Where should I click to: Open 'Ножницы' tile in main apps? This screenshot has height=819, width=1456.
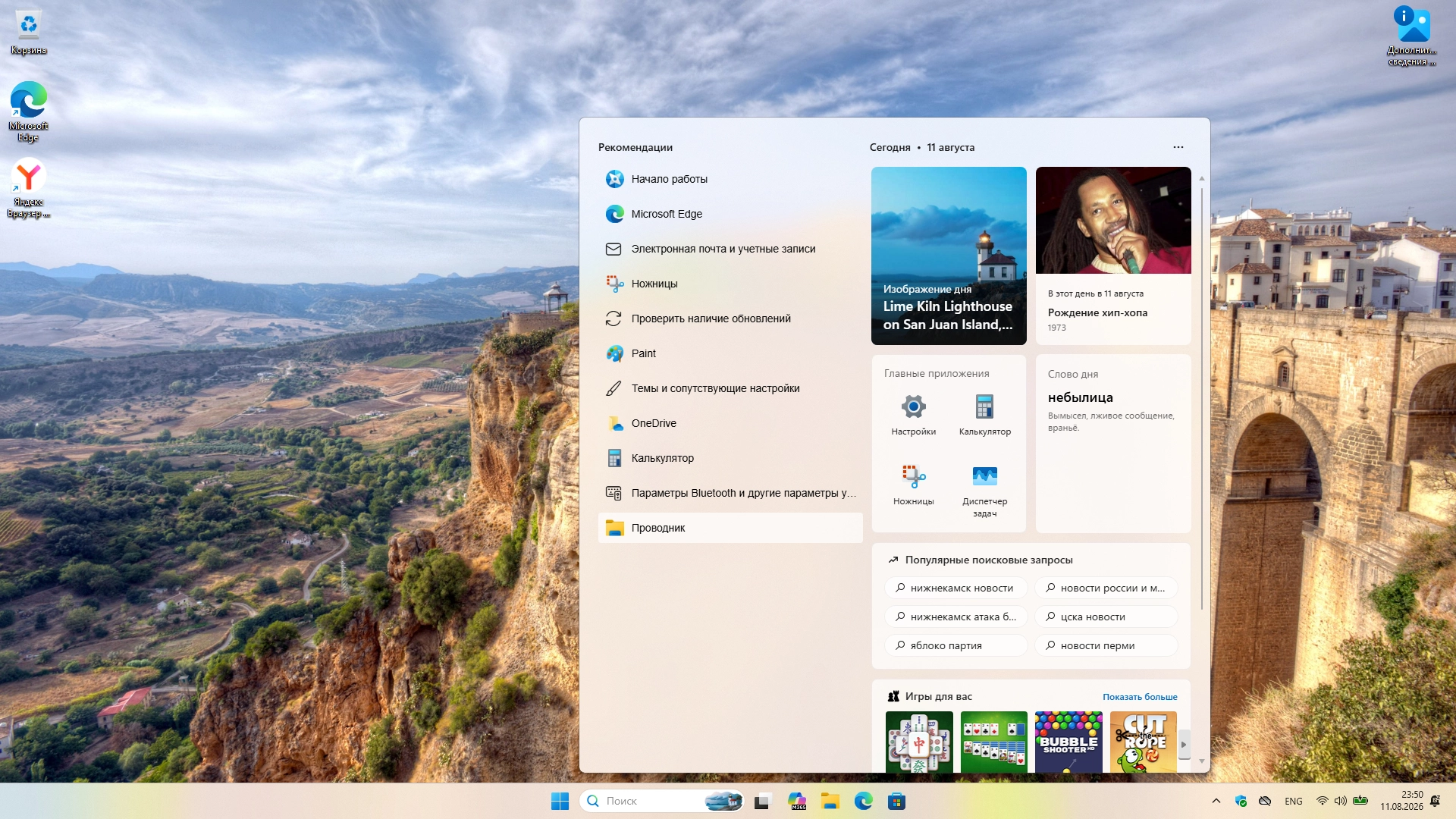913,485
